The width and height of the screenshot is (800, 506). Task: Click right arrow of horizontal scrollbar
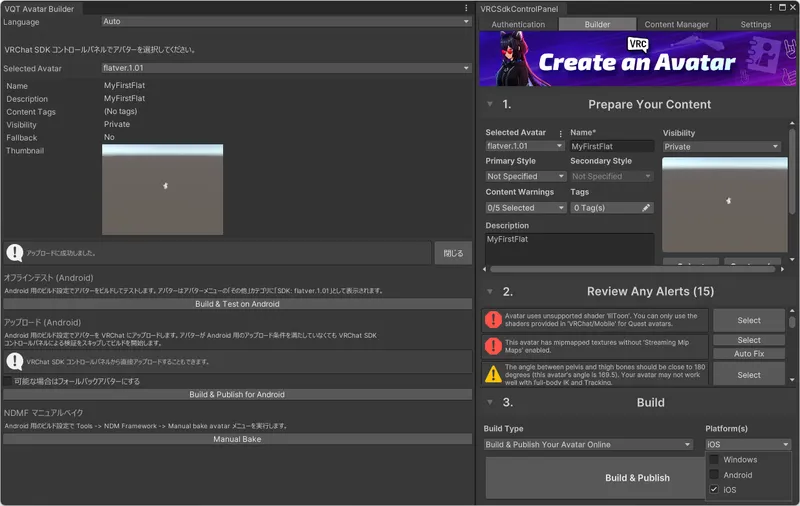point(782,269)
